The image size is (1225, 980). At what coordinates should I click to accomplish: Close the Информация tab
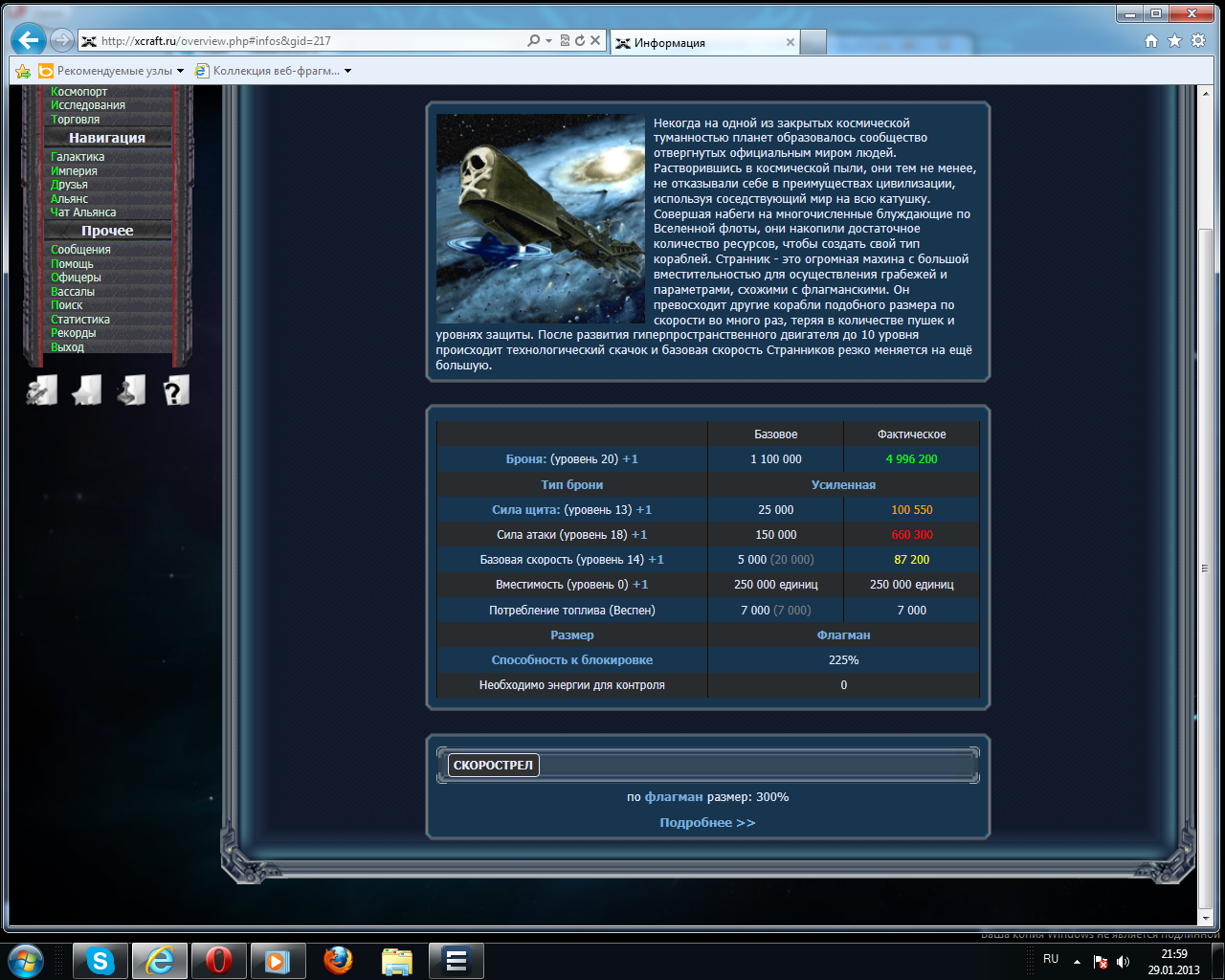click(790, 42)
